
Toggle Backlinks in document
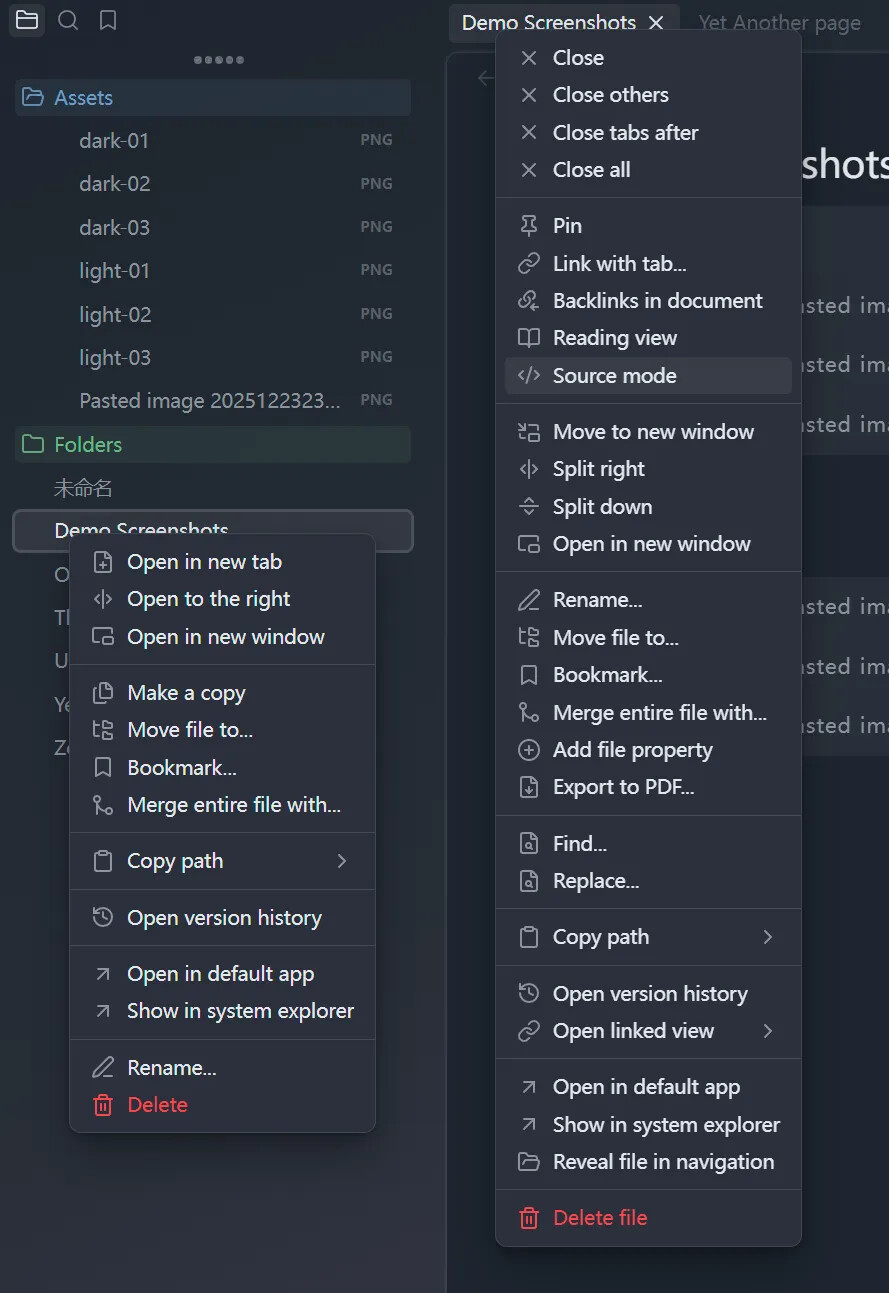pos(657,301)
